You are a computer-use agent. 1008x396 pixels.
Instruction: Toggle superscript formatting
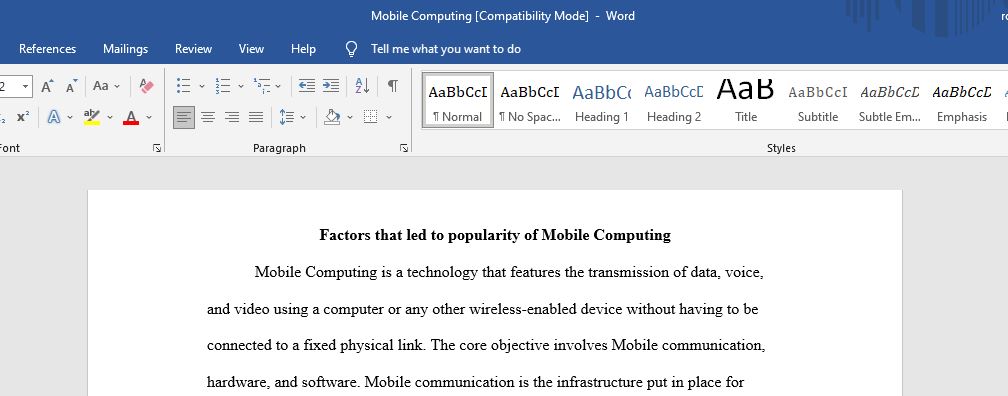(x=23, y=117)
